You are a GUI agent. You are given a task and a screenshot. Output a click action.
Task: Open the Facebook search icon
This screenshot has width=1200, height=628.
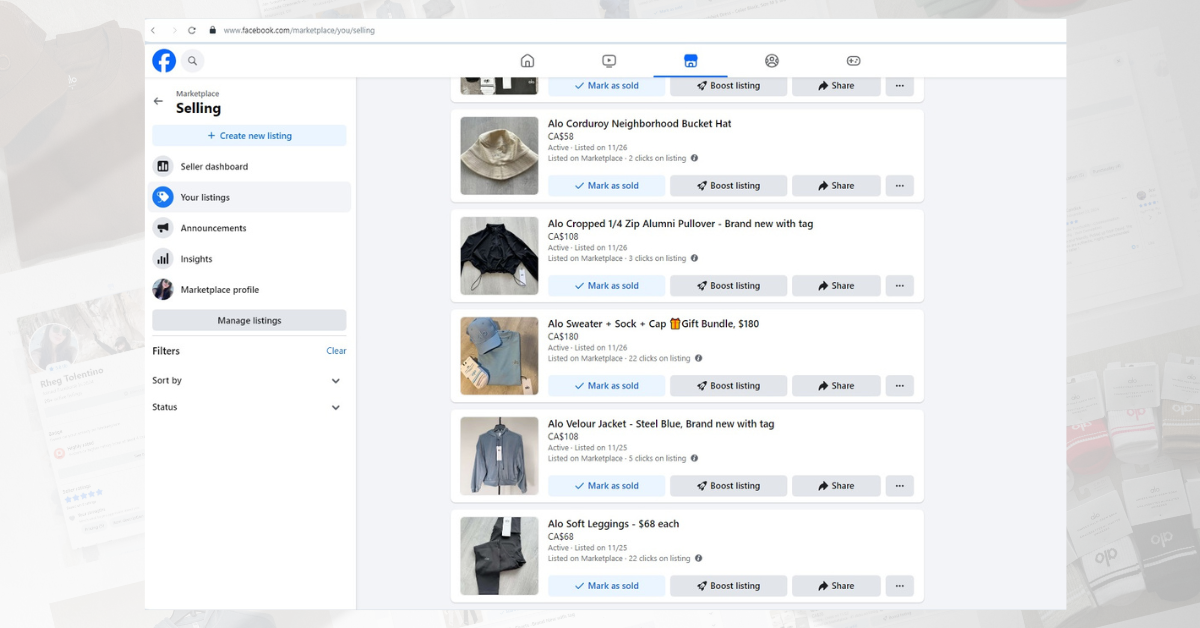coord(193,61)
